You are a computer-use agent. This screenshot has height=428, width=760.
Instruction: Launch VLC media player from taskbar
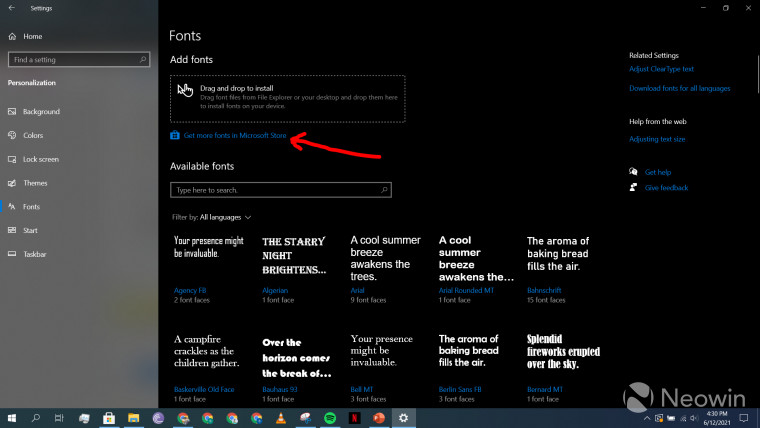(281, 418)
